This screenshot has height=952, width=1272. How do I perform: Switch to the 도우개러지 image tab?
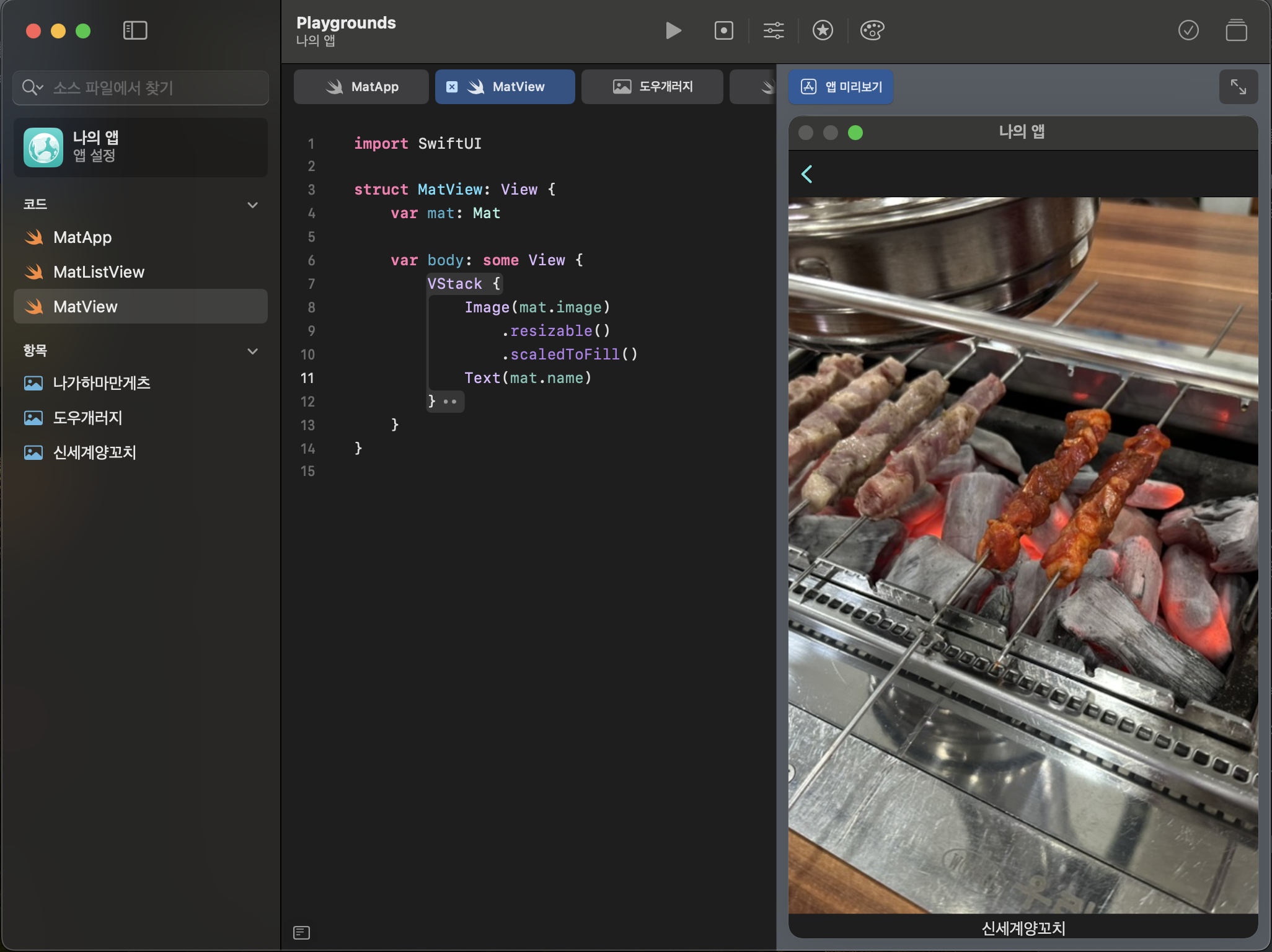click(x=652, y=87)
